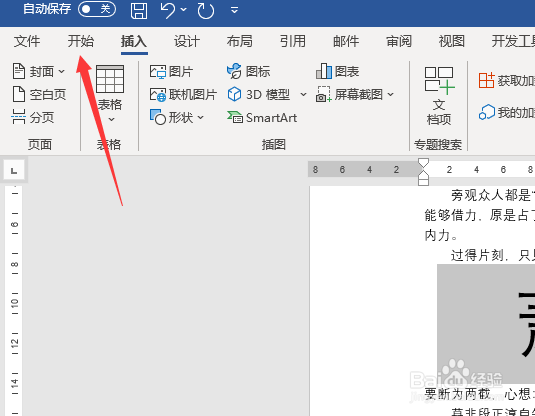Click the line starting 能够借力
The height and width of the screenshot is (416, 535).
(480, 215)
